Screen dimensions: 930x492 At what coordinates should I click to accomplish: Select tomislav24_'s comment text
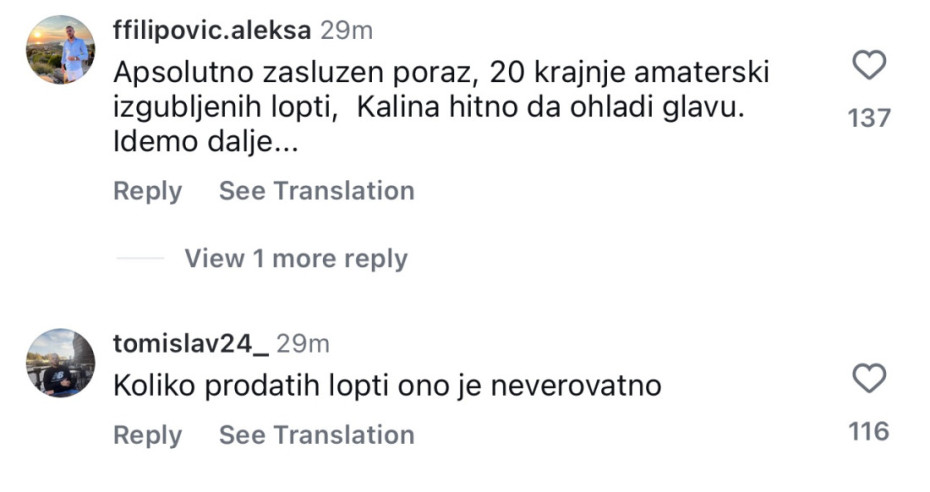coord(387,385)
